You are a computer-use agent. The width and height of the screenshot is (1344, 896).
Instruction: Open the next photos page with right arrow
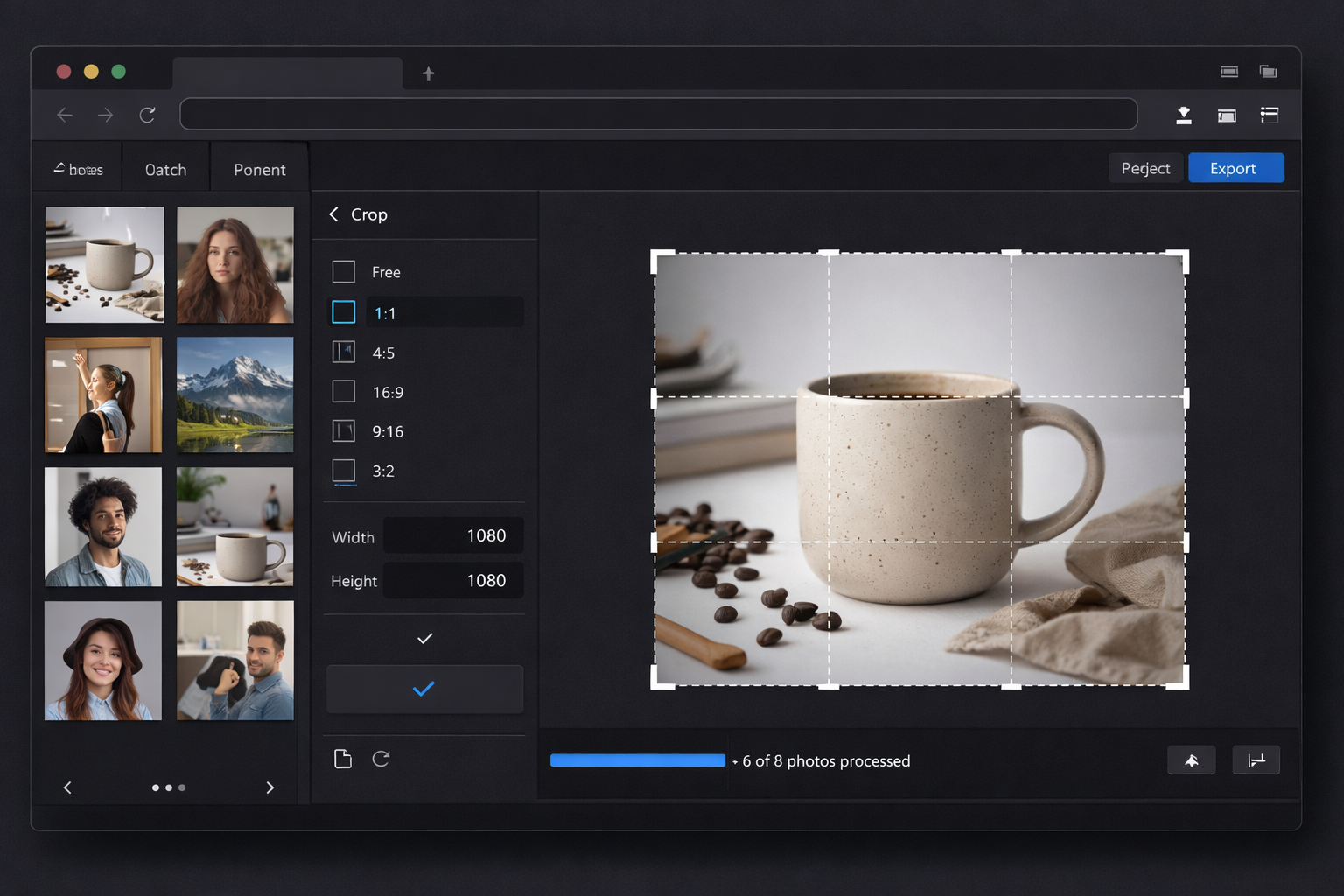[270, 787]
